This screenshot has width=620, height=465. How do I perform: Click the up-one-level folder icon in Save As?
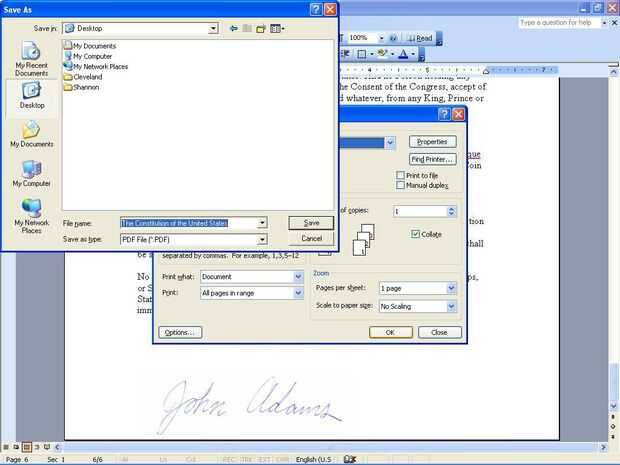(x=247, y=28)
